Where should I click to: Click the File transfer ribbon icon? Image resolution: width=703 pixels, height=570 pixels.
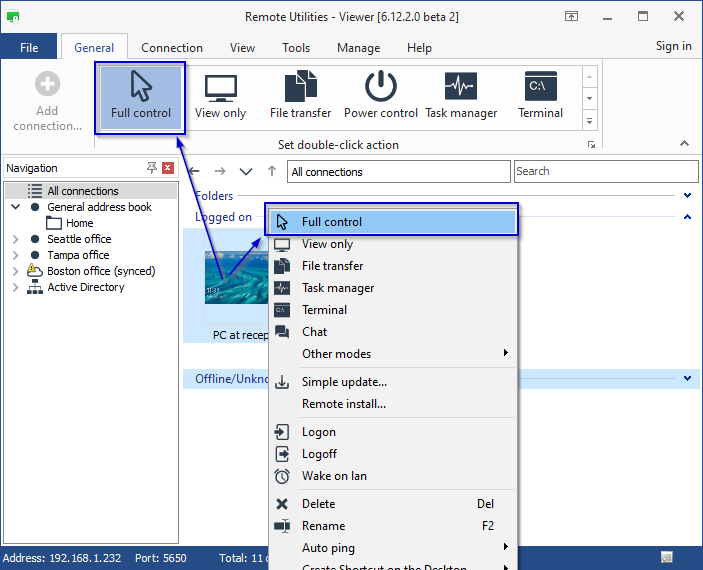(300, 96)
